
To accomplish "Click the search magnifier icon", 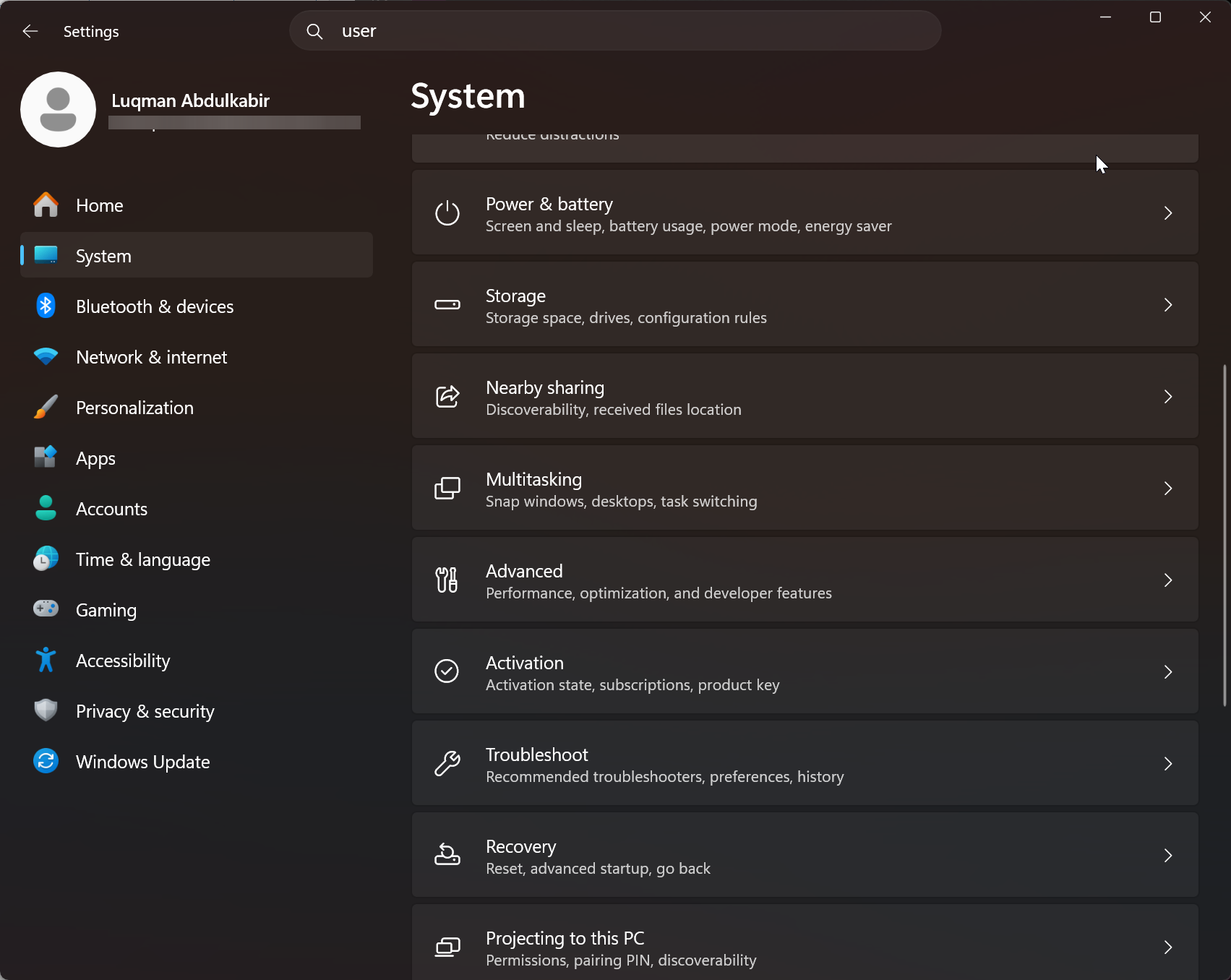I will (x=314, y=31).
